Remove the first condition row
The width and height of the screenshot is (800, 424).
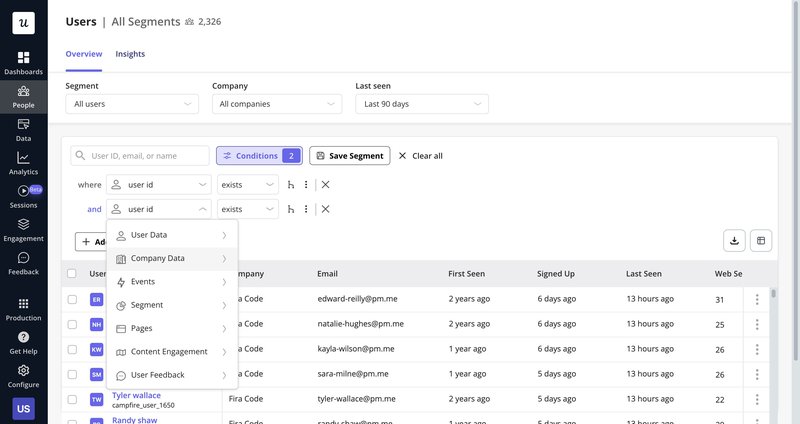[325, 184]
